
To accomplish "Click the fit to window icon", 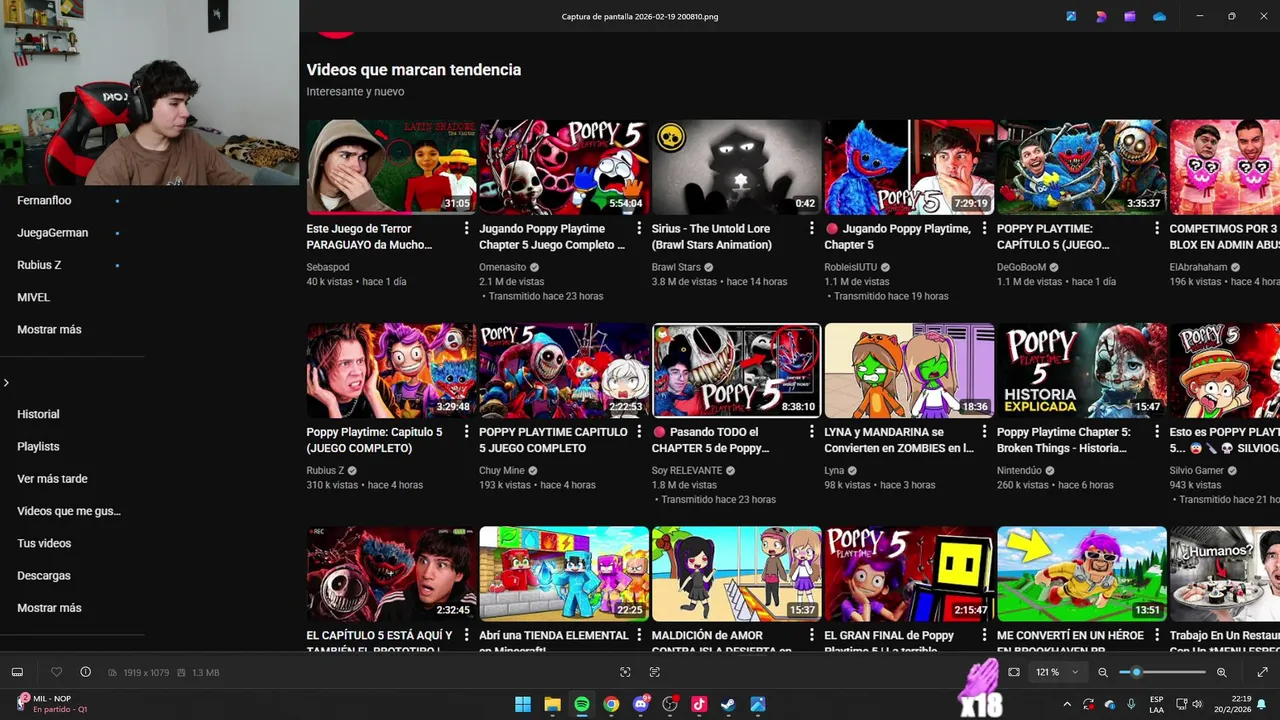I will click(1014, 672).
